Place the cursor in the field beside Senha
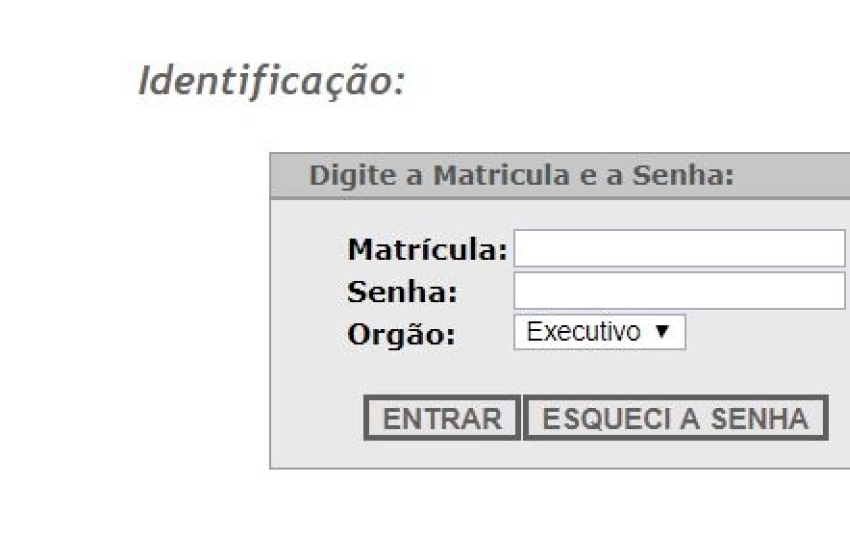This screenshot has width=850, height=560. click(x=679, y=291)
